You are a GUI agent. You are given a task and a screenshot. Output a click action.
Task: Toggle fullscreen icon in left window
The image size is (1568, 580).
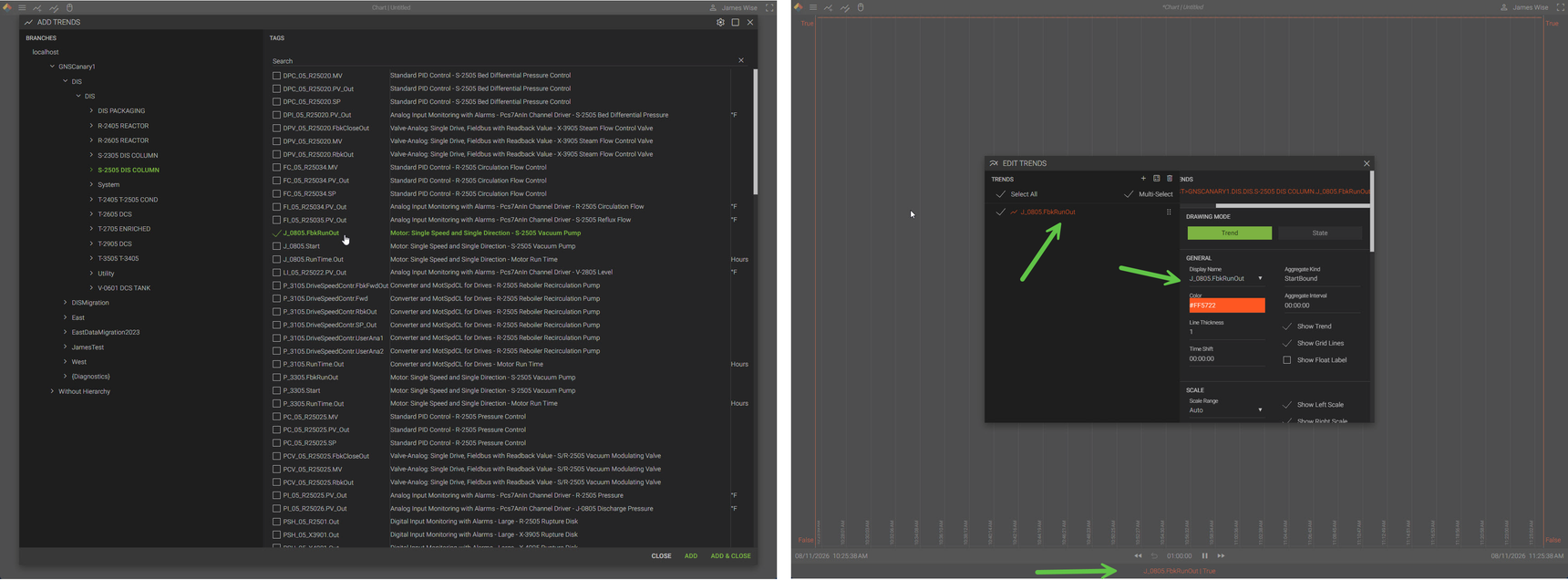769,7
